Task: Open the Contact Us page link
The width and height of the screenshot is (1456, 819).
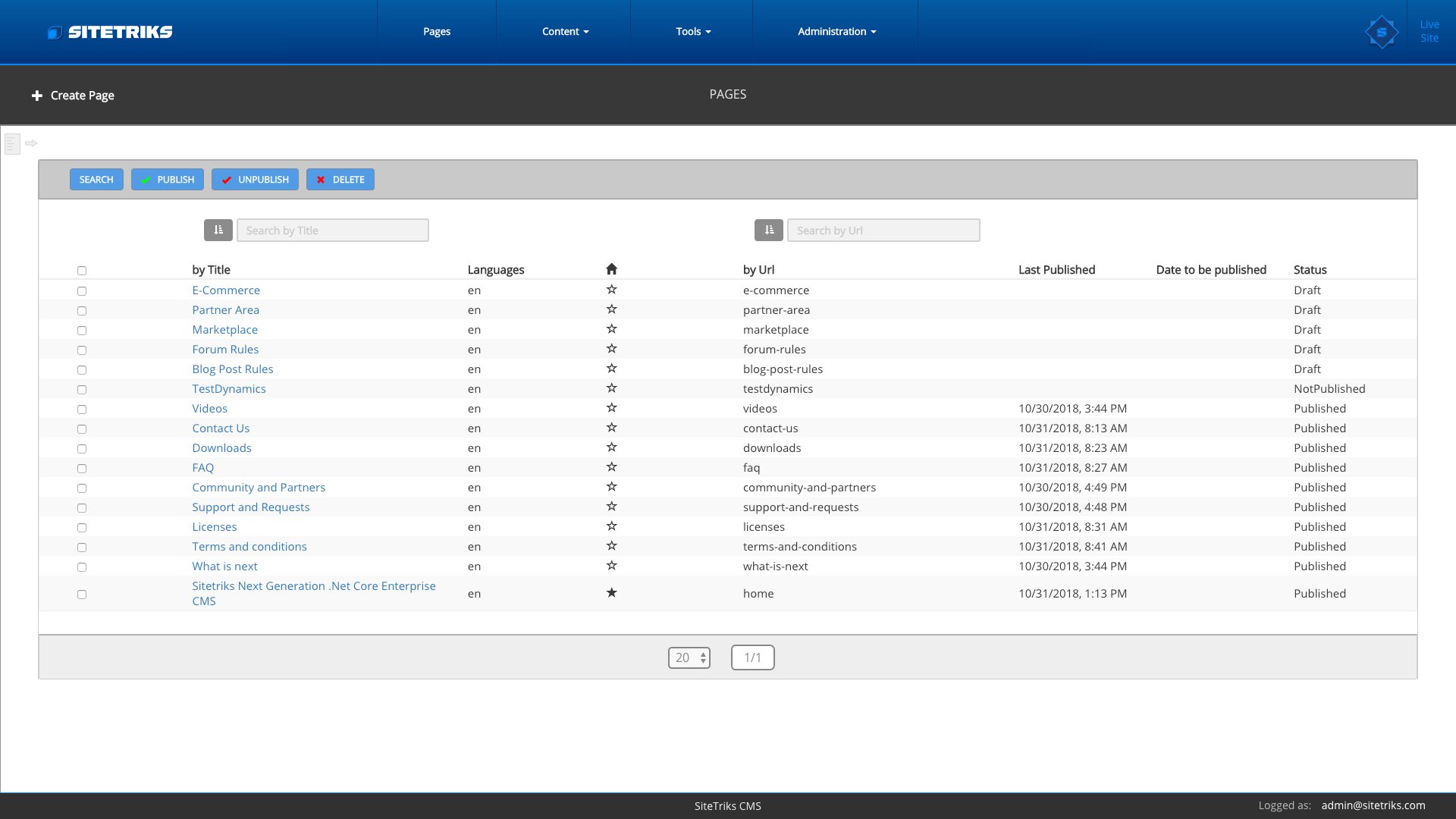Action: (220, 428)
